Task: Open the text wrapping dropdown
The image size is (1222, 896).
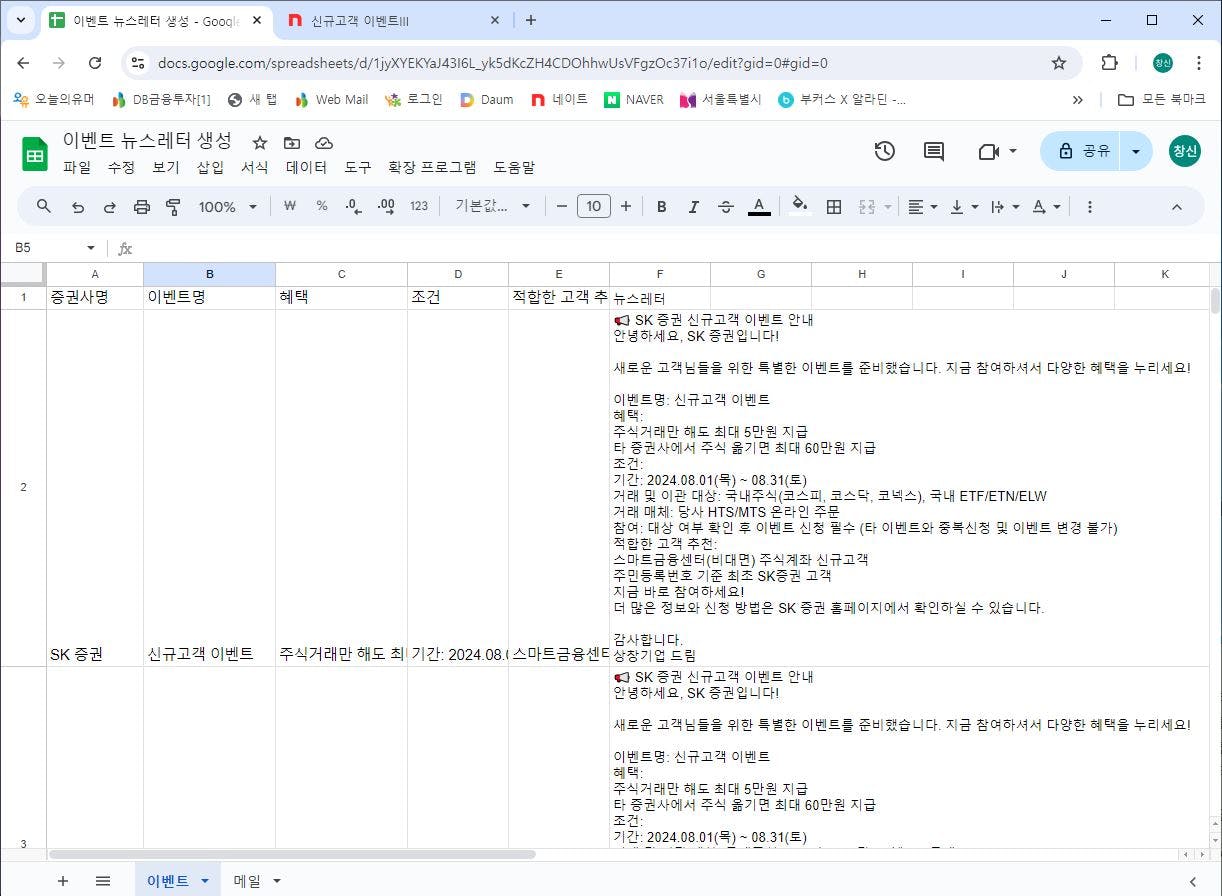Action: point(1004,207)
